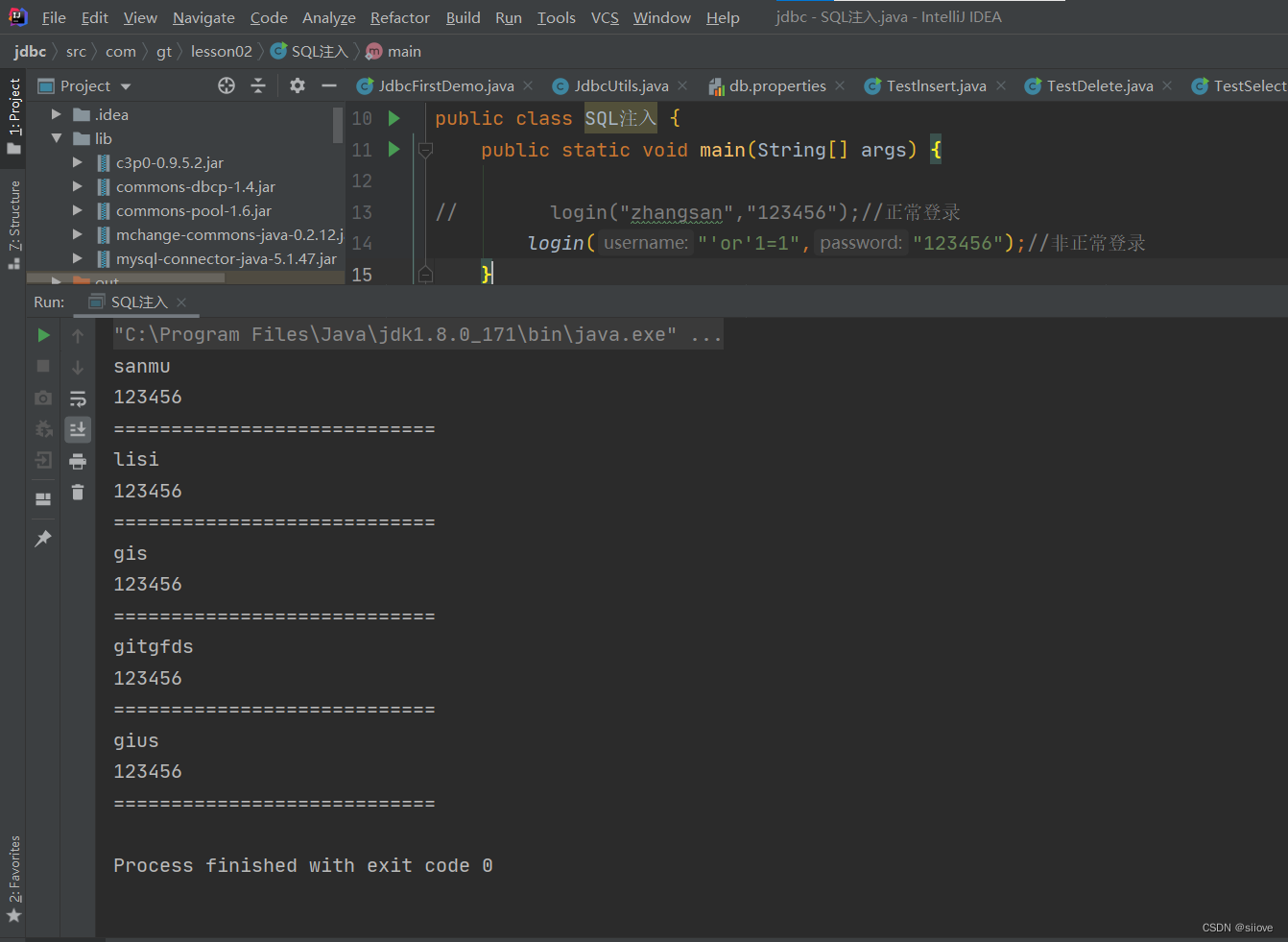Image resolution: width=1288 pixels, height=942 pixels.
Task: Toggle scroll to end of console
Action: (x=78, y=429)
